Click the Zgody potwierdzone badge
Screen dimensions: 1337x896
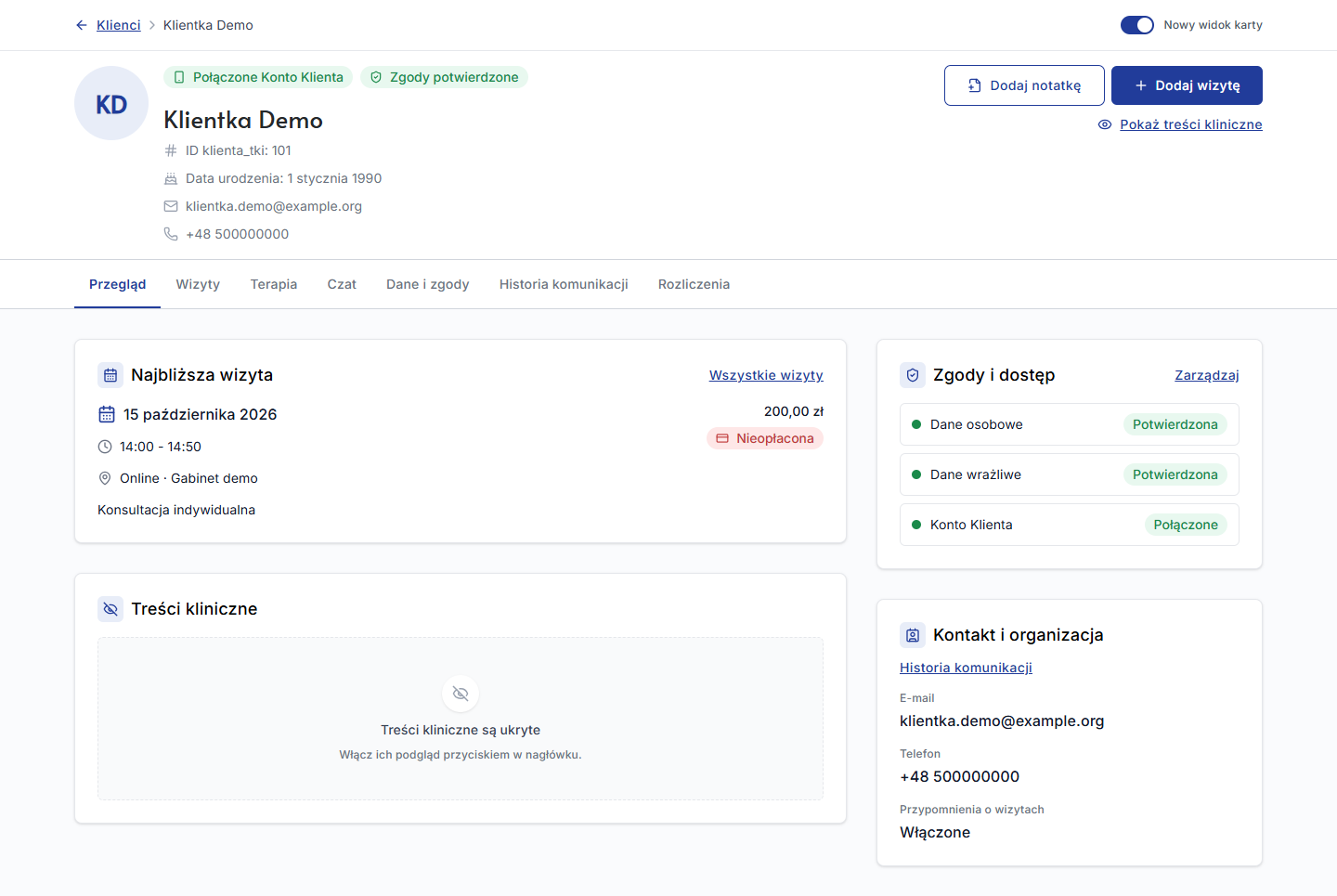coord(444,77)
